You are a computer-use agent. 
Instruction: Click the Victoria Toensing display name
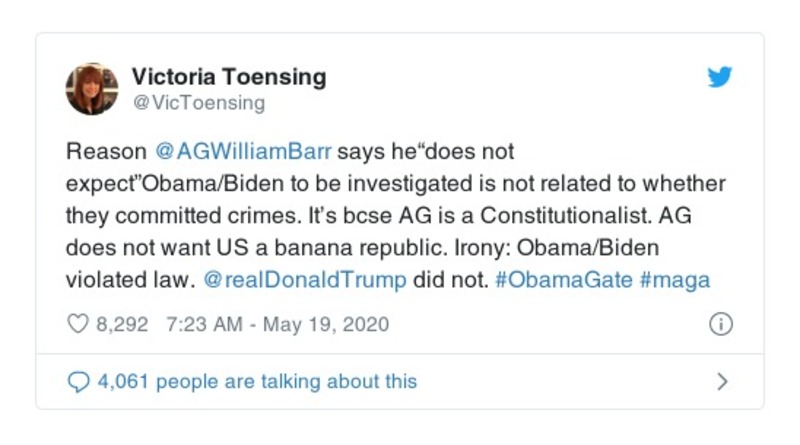tap(229, 77)
